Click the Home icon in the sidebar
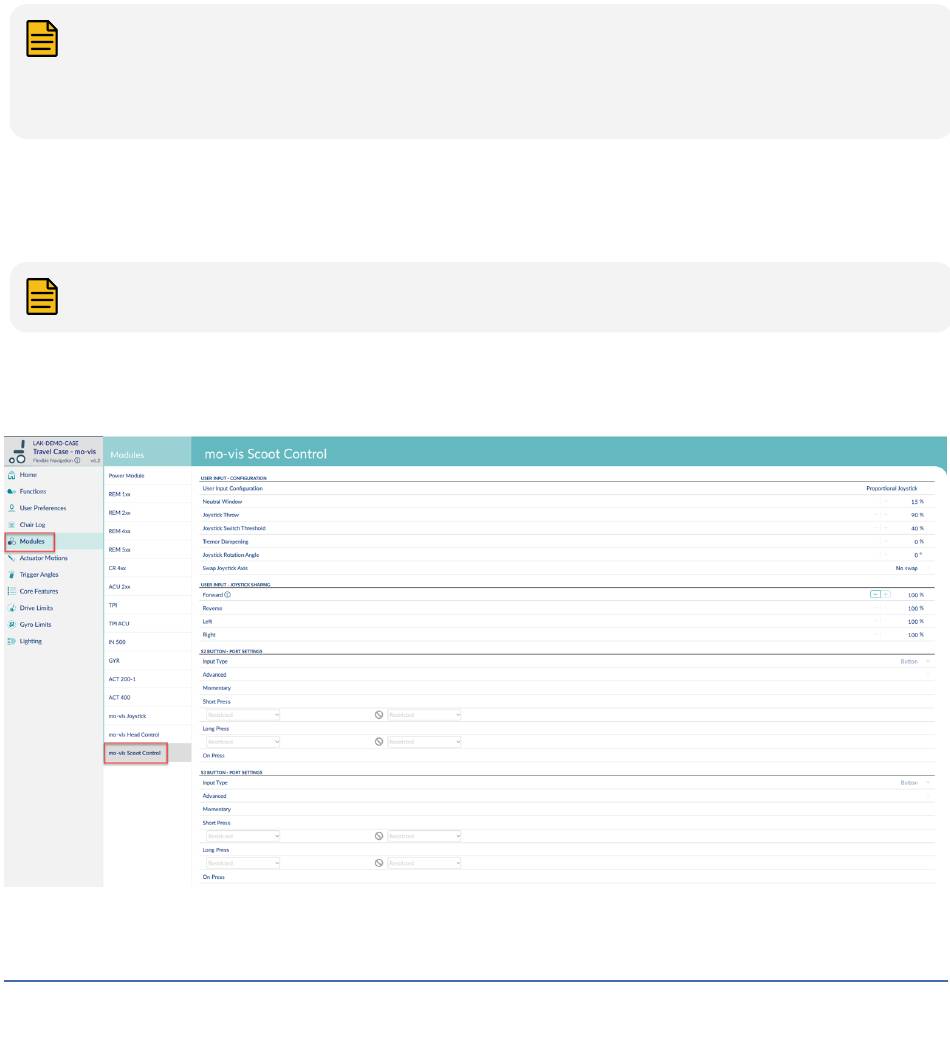 11,475
